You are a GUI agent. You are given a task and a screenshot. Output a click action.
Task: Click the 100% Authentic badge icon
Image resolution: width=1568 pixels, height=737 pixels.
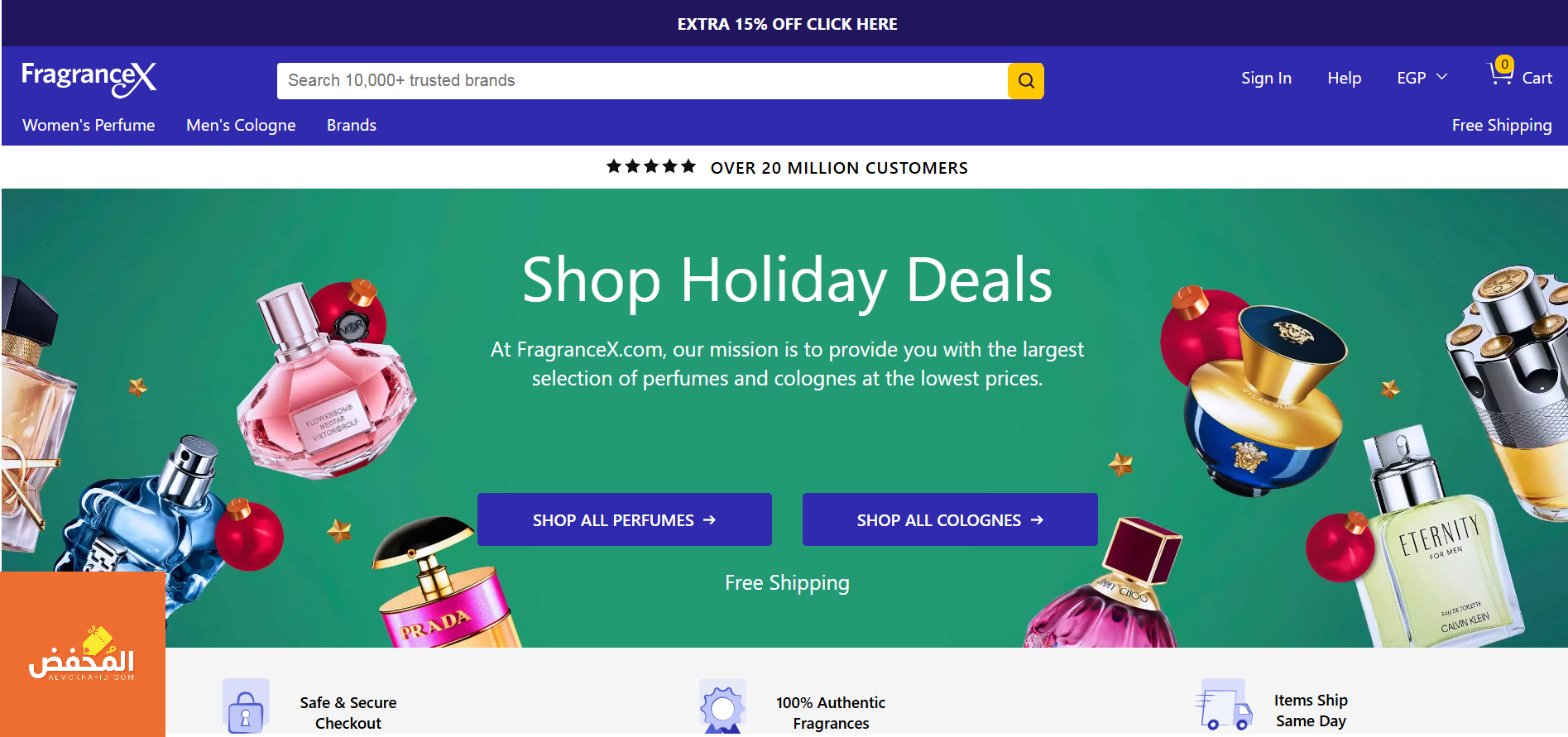point(722,707)
